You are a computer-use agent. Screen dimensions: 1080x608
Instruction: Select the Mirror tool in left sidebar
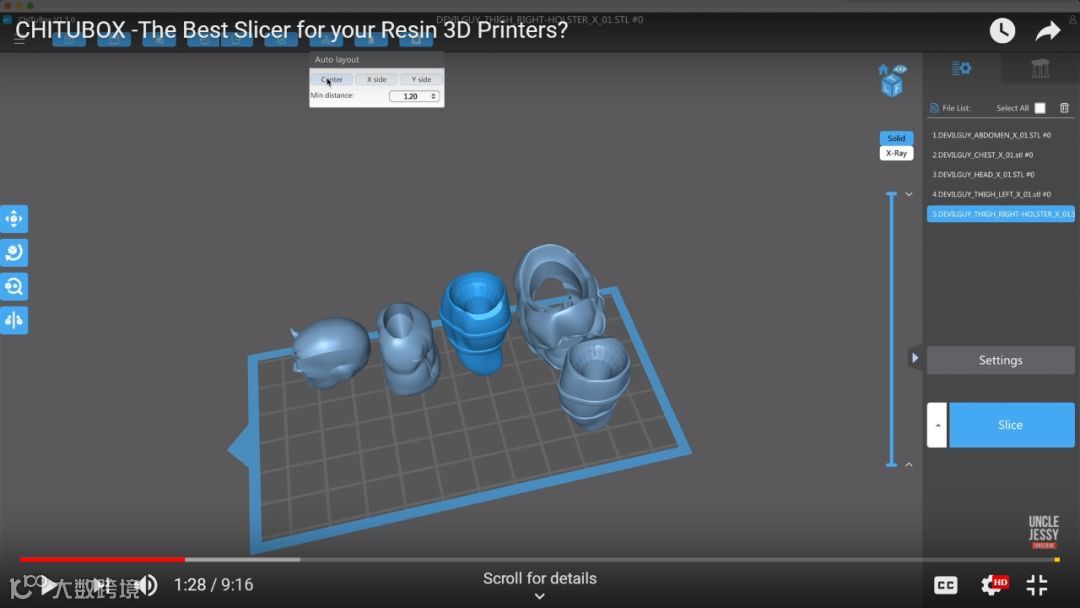[14, 319]
